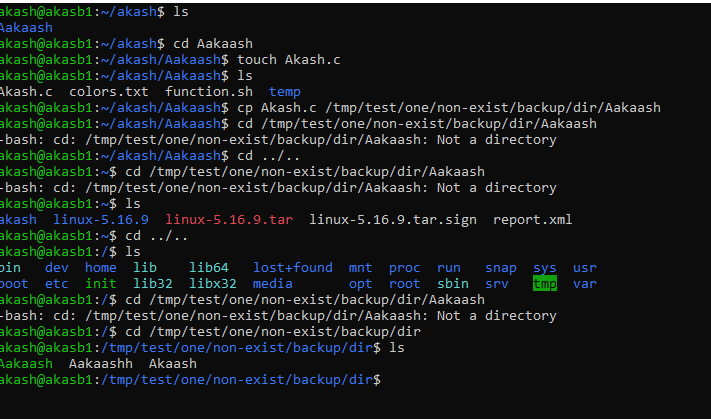Click the colors.txt file name
Viewport: 711px width, 419px height.
[109, 91]
